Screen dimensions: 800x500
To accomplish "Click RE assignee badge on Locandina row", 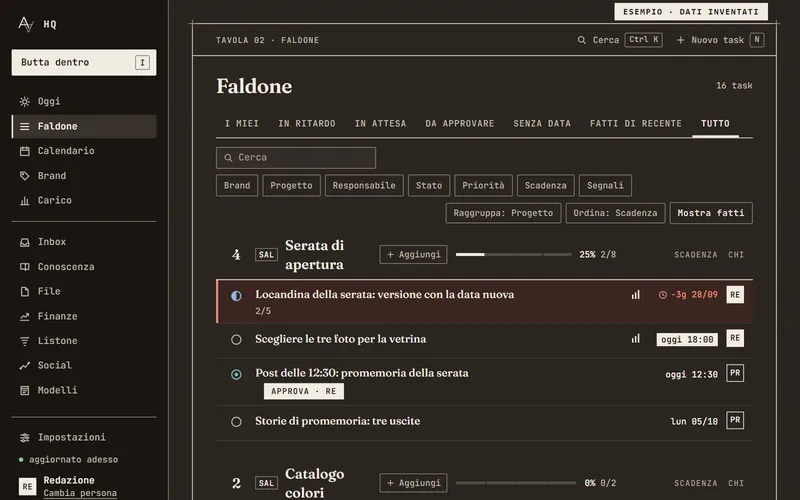I will (735, 294).
